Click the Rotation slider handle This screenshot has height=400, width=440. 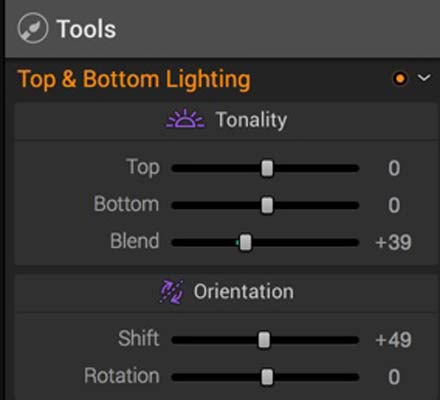coord(267,377)
